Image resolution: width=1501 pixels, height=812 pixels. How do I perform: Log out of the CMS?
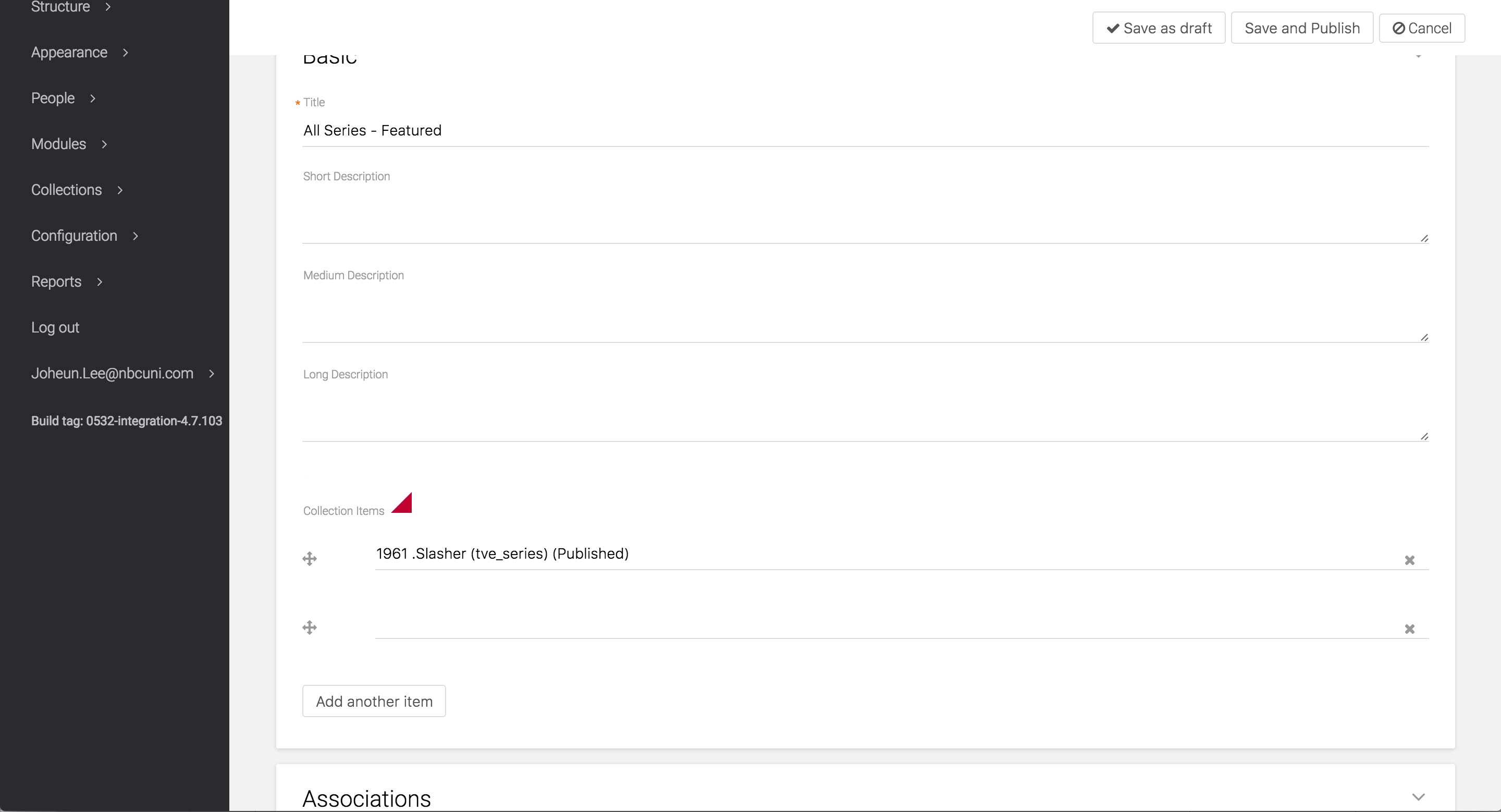click(55, 327)
